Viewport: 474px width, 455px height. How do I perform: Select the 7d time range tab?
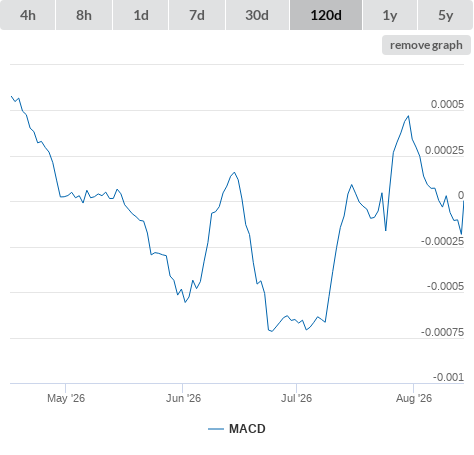(197, 15)
